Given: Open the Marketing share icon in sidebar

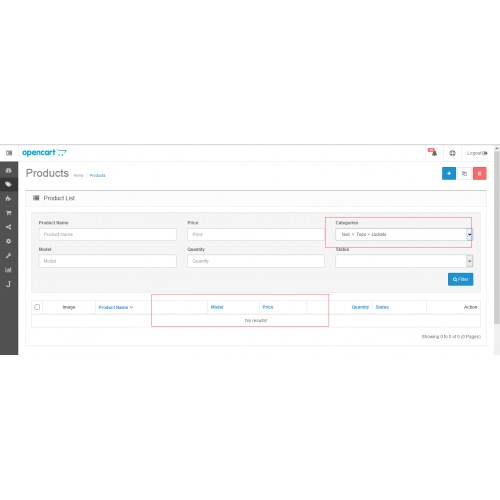Looking at the screenshot, I should tap(9, 227).
